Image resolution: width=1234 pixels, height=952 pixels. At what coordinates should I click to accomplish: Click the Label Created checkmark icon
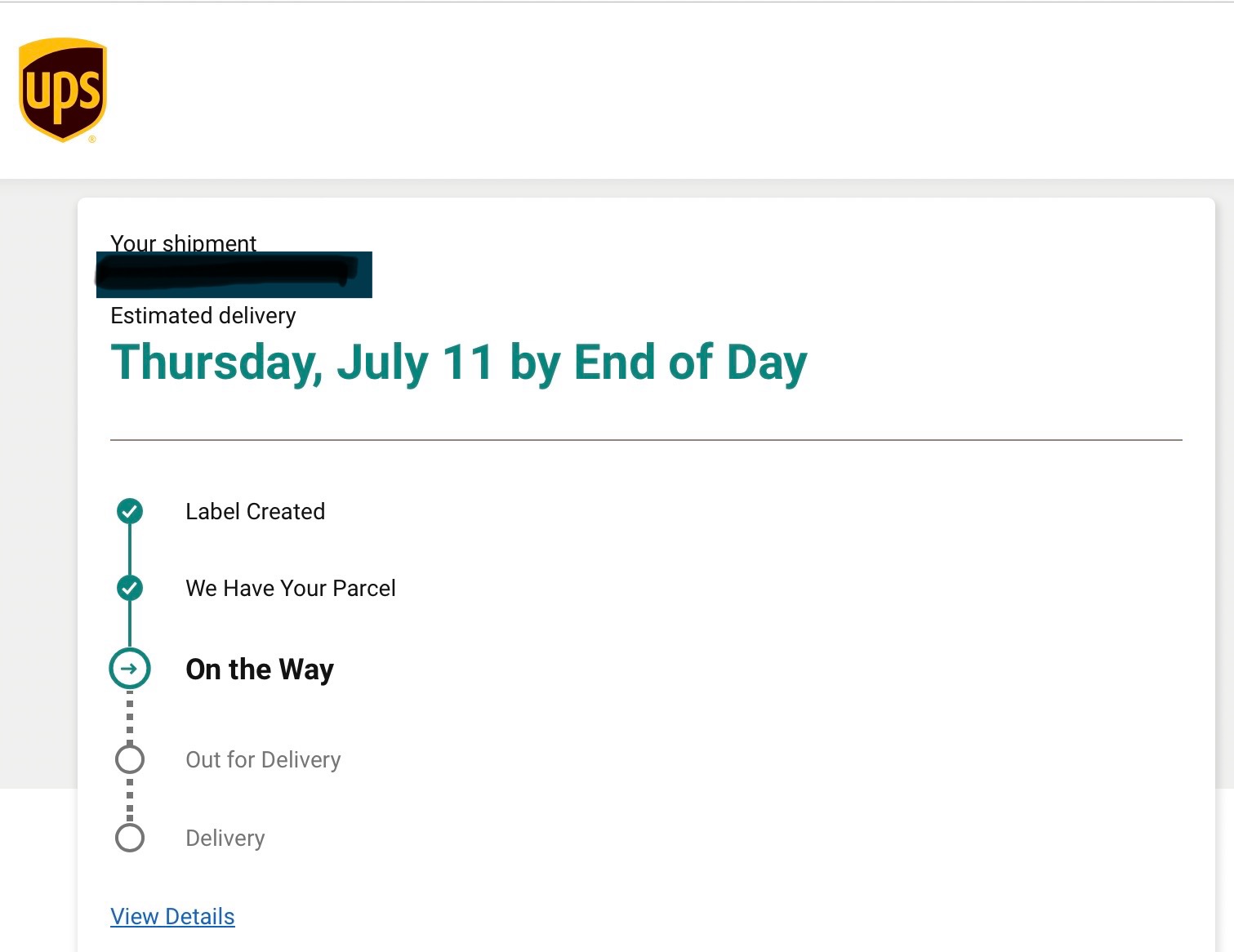click(130, 511)
